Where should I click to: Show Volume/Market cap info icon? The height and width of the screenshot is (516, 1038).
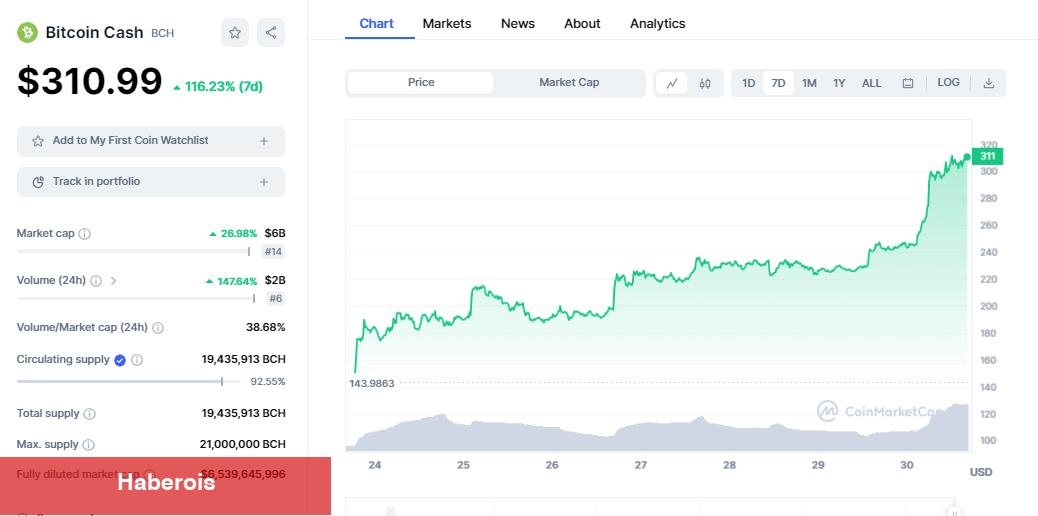158,328
